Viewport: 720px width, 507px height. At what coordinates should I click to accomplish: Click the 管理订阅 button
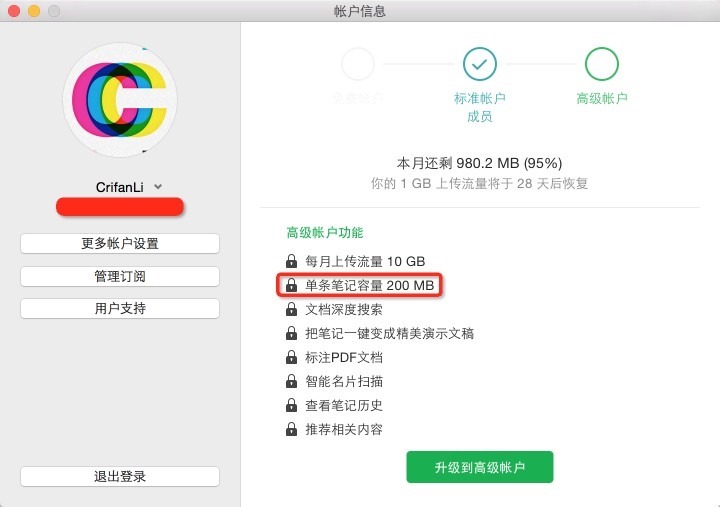tap(120, 276)
